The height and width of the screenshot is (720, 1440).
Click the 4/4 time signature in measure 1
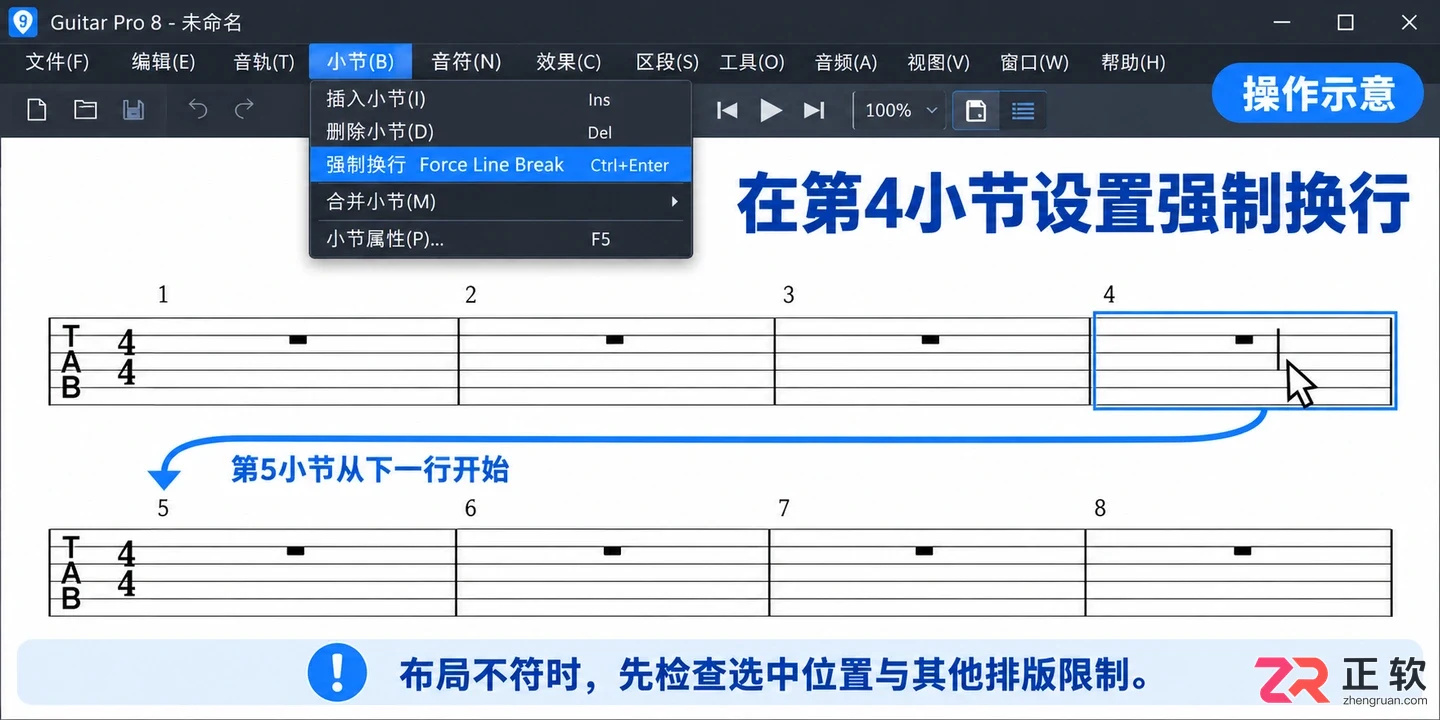tap(126, 358)
